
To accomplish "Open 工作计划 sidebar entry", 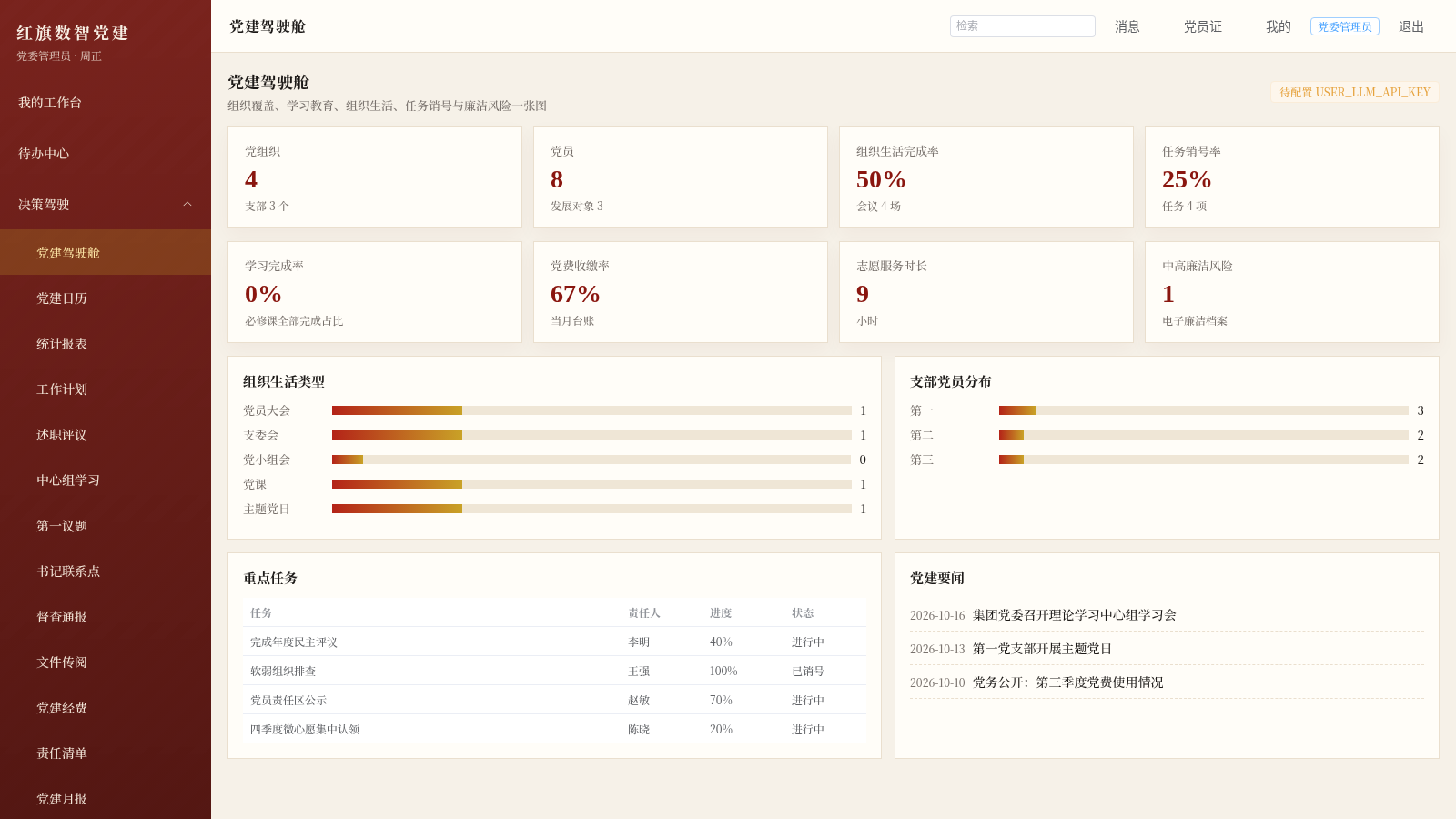I will (x=106, y=389).
